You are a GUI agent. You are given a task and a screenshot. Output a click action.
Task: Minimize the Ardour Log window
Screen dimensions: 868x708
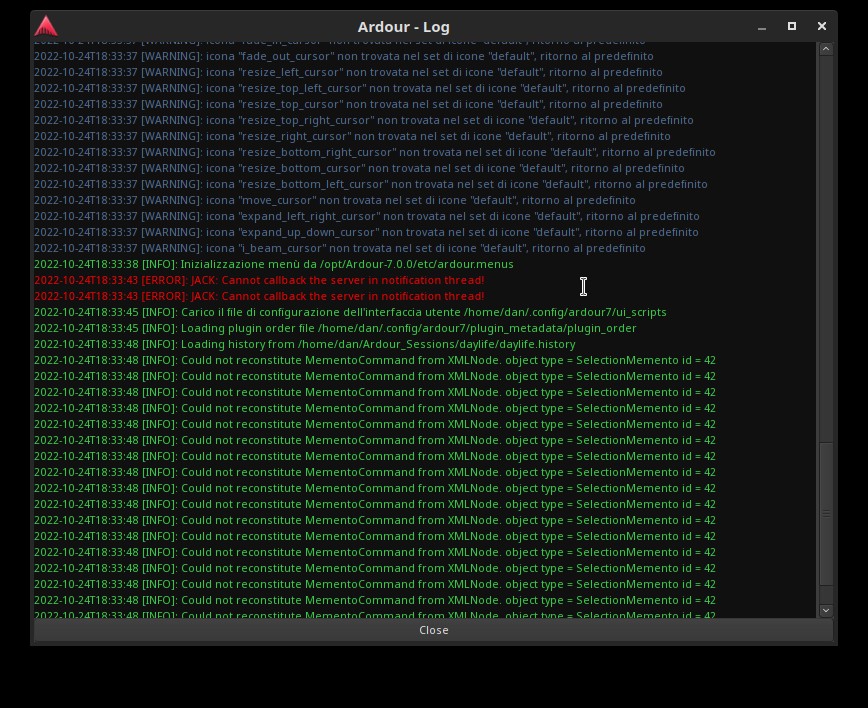(762, 27)
